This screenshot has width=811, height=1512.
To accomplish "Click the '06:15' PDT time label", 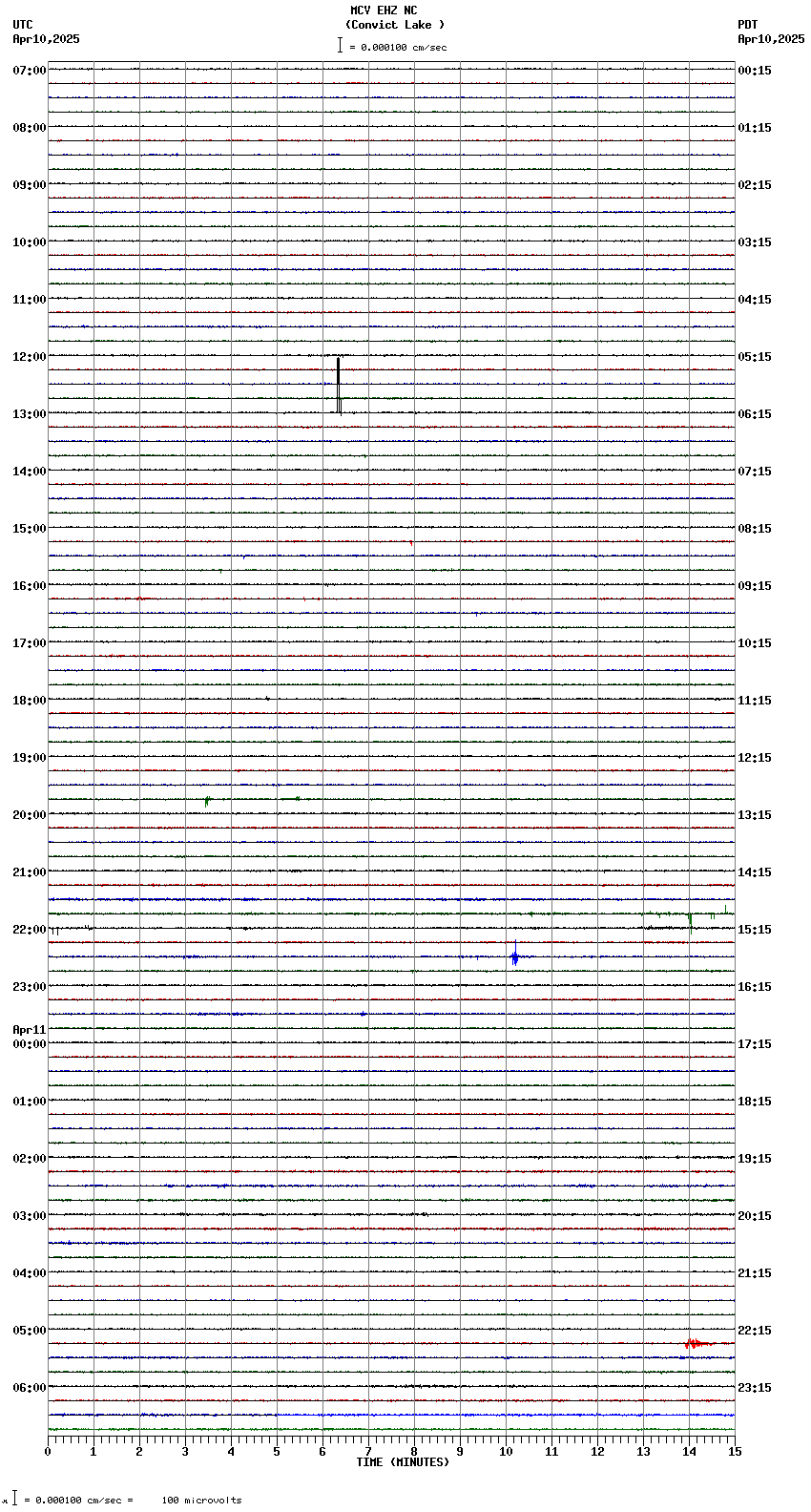I will [x=755, y=414].
